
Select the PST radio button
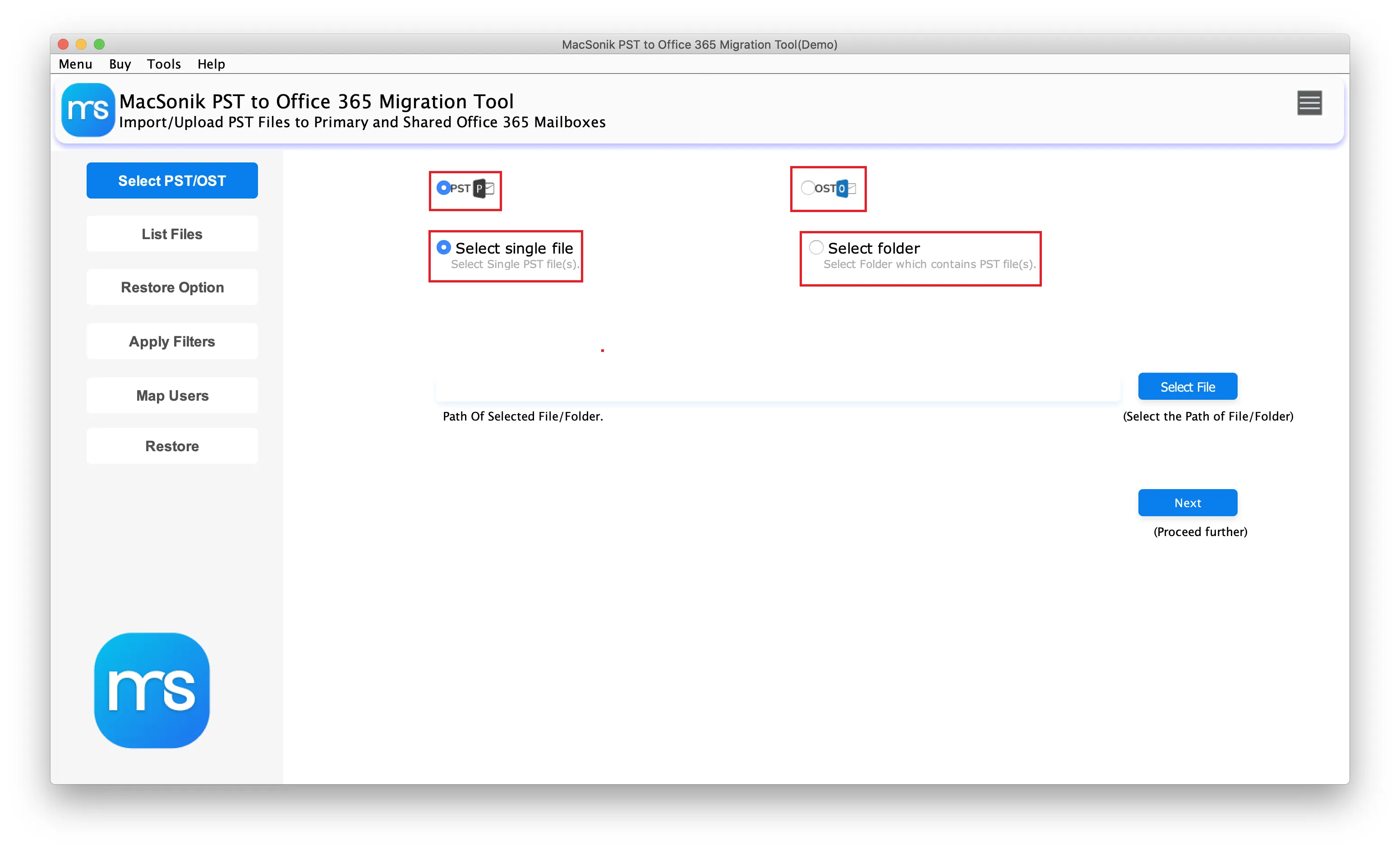pyautogui.click(x=443, y=188)
